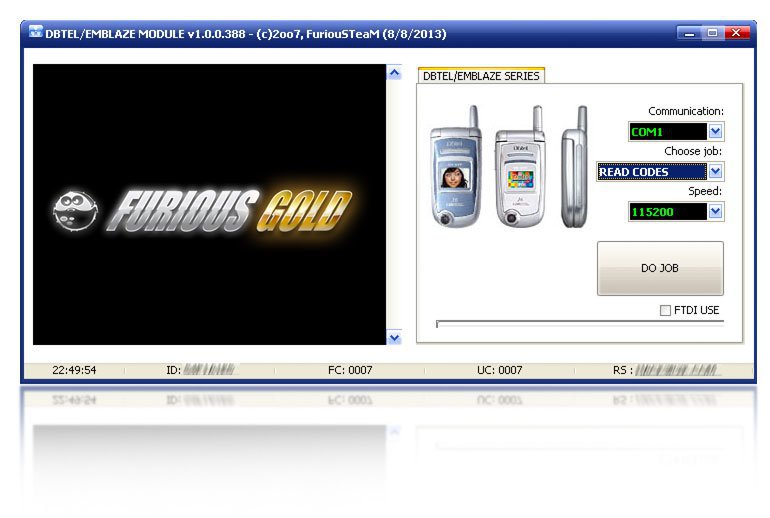This screenshot has width=770, height=518.
Task: Minimize the DBTEL/EMBLAZE MODULE window
Action: [689, 33]
